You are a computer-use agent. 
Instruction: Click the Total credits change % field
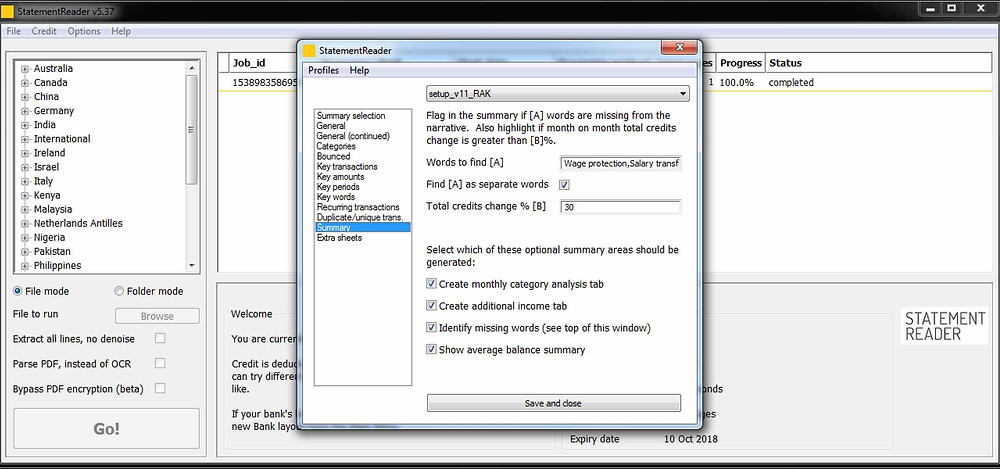pos(621,207)
